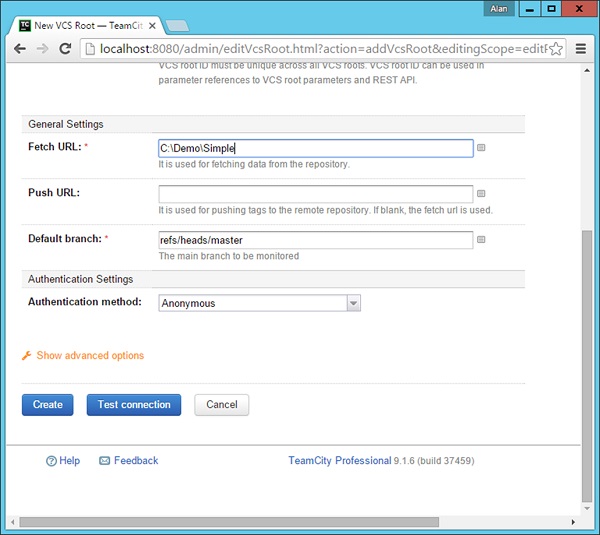The width and height of the screenshot is (600, 535).
Task: Click the address bar URL
Action: coord(320,48)
